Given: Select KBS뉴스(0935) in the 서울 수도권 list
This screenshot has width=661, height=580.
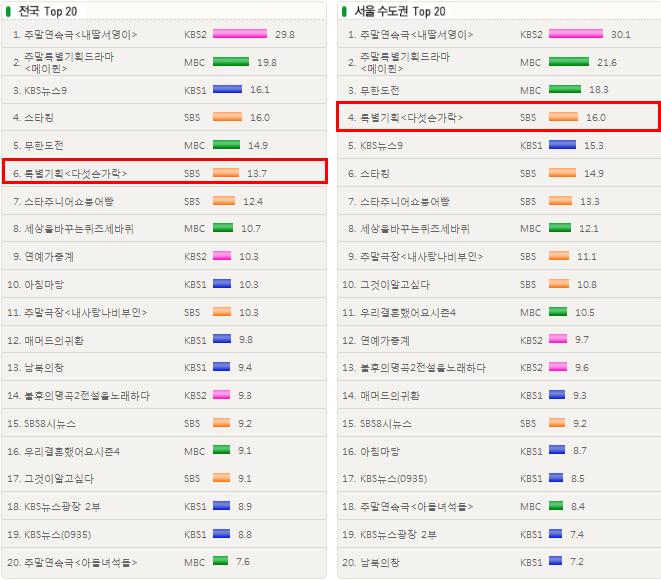Looking at the screenshot, I should tap(394, 478).
